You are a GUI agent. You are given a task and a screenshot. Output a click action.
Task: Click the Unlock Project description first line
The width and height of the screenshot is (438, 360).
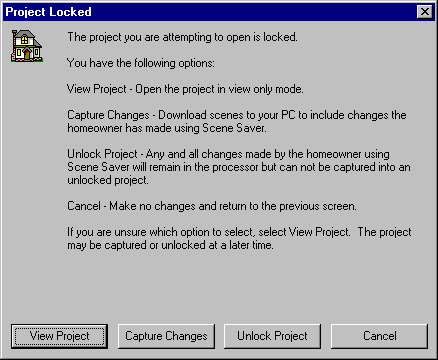228,154
